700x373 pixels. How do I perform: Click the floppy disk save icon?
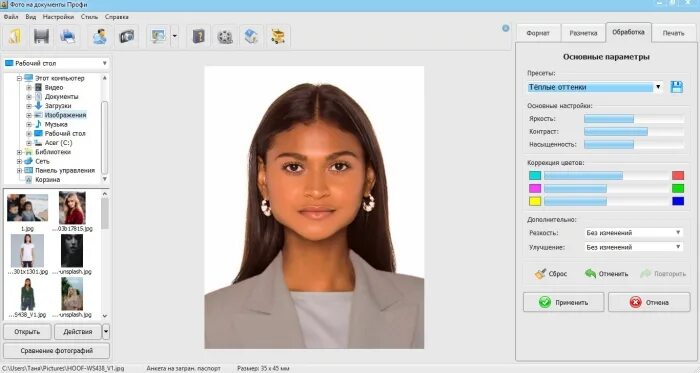pyautogui.click(x=42, y=37)
